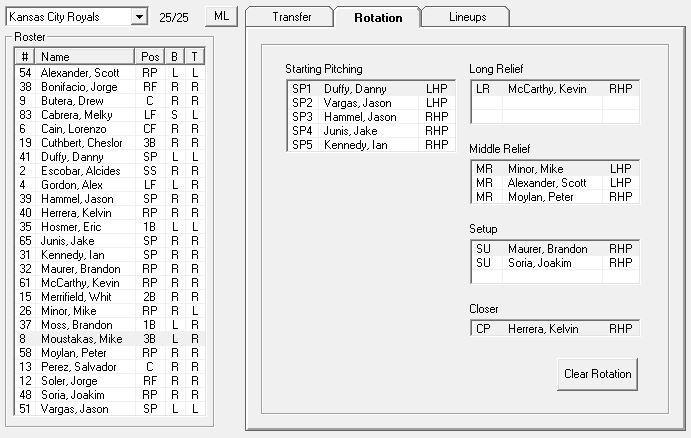Viewport: 691px width, 438px height.
Task: Select closer Herrera, Kelvin
Action: click(x=555, y=329)
